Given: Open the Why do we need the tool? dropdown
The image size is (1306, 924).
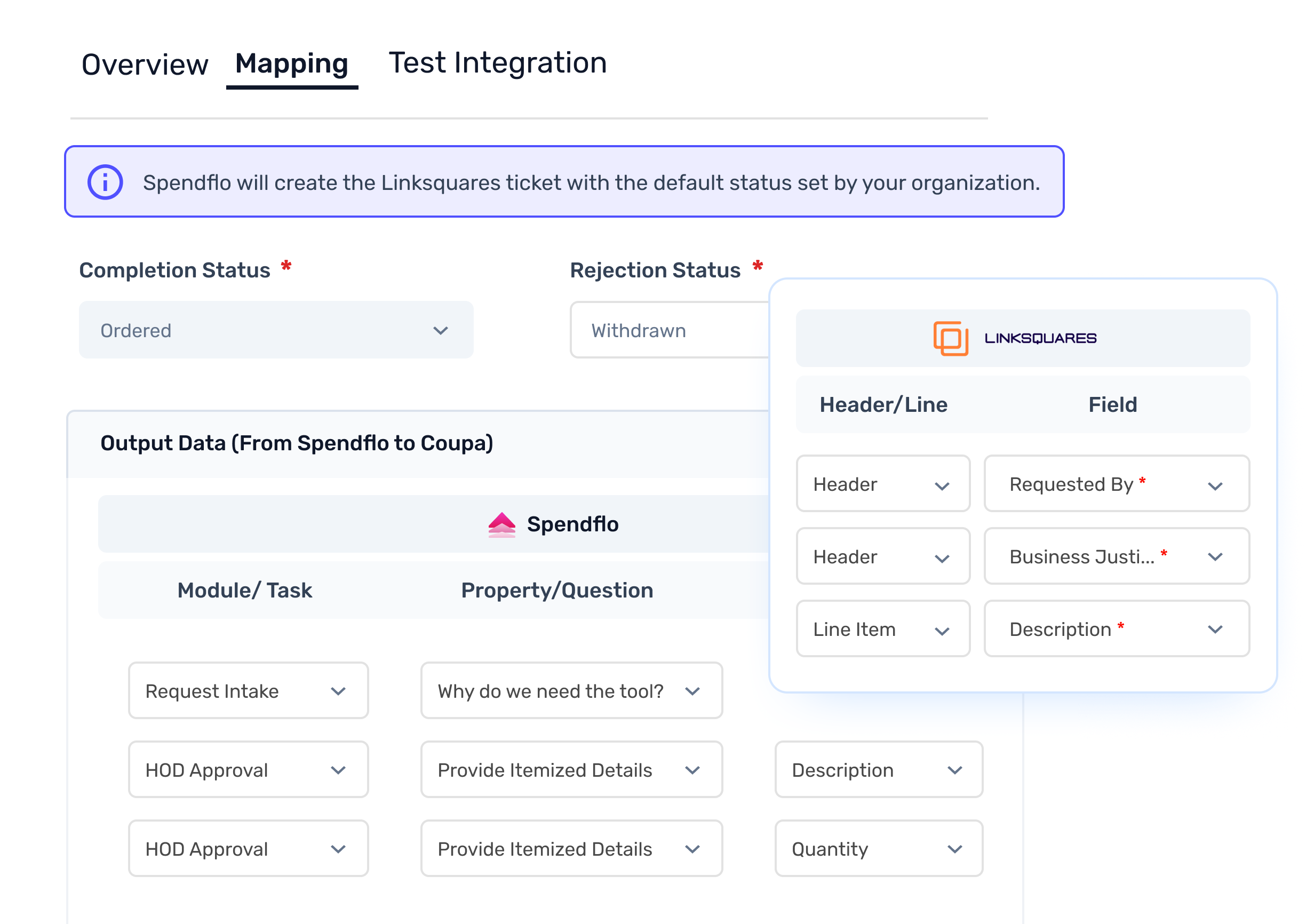Looking at the screenshot, I should [x=571, y=691].
